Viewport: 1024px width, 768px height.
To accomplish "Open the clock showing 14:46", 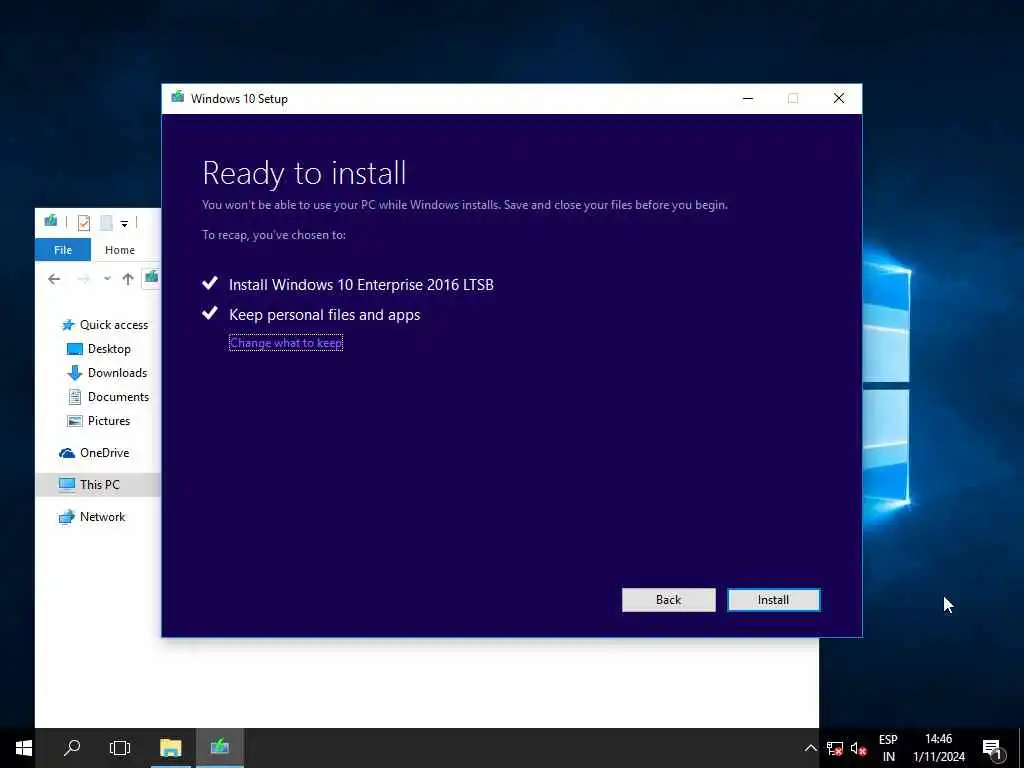I will (938, 748).
